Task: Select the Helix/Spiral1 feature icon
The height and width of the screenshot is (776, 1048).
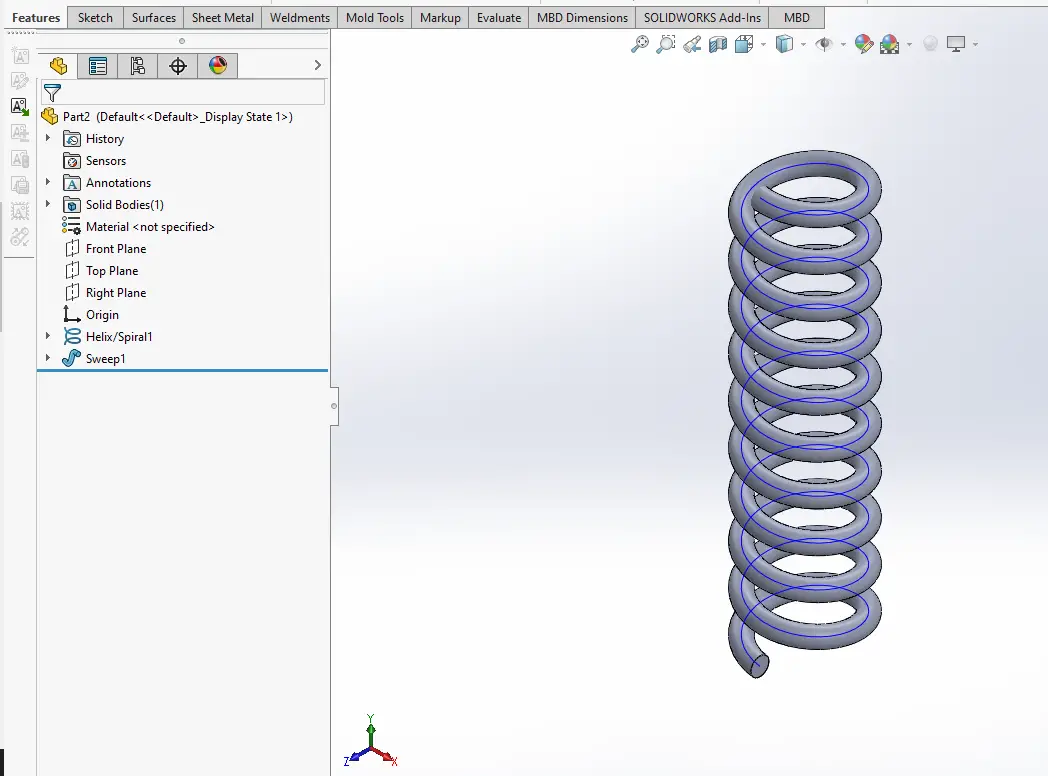Action: (x=72, y=337)
